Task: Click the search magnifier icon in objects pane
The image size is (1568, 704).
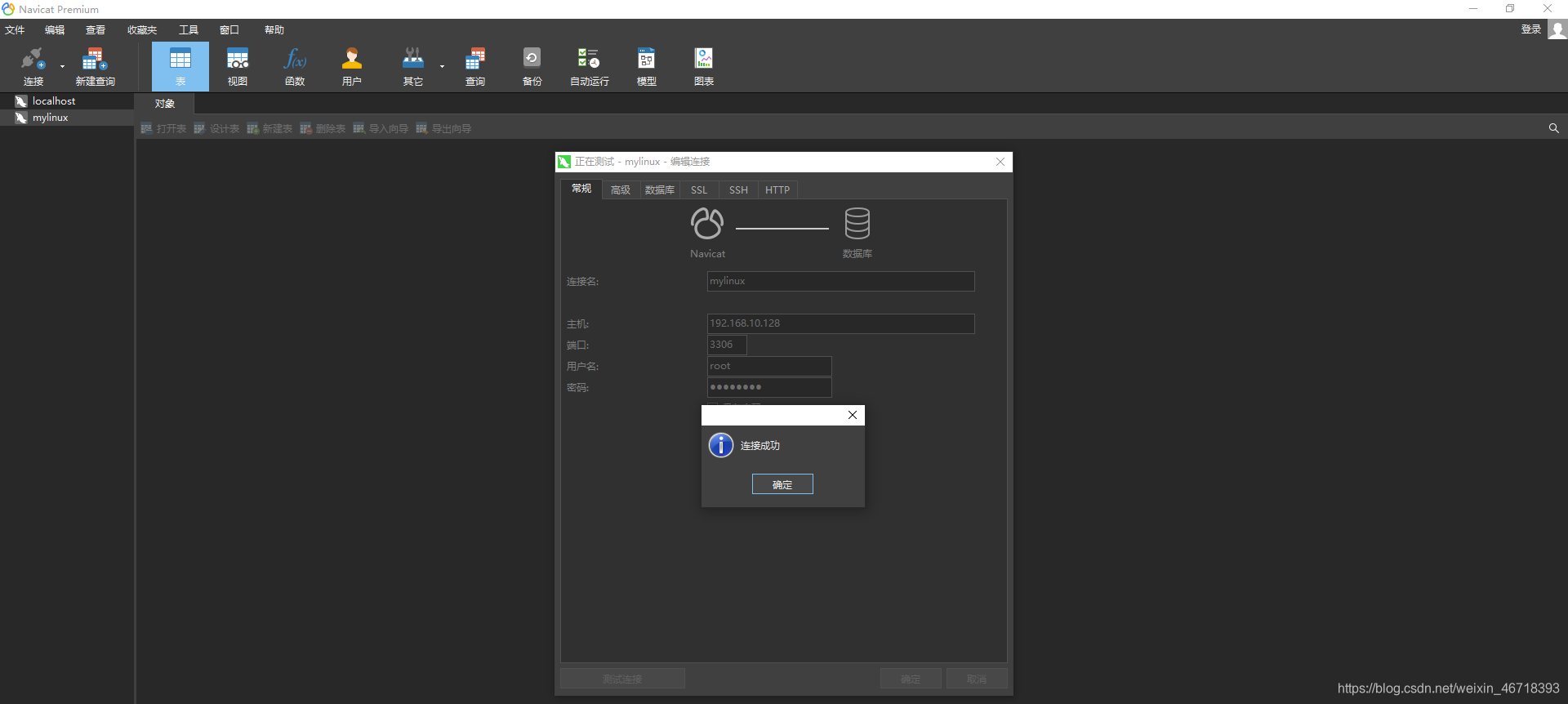Action: (1553, 128)
